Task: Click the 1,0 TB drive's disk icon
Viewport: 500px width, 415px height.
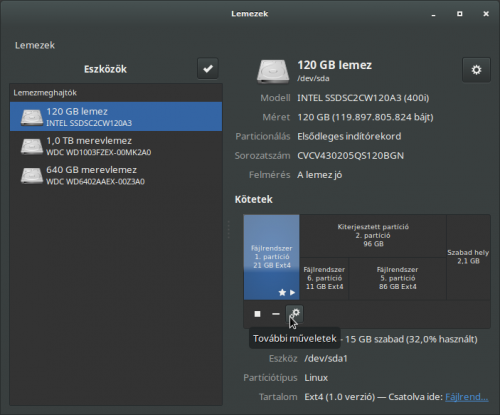Action: [x=32, y=146]
